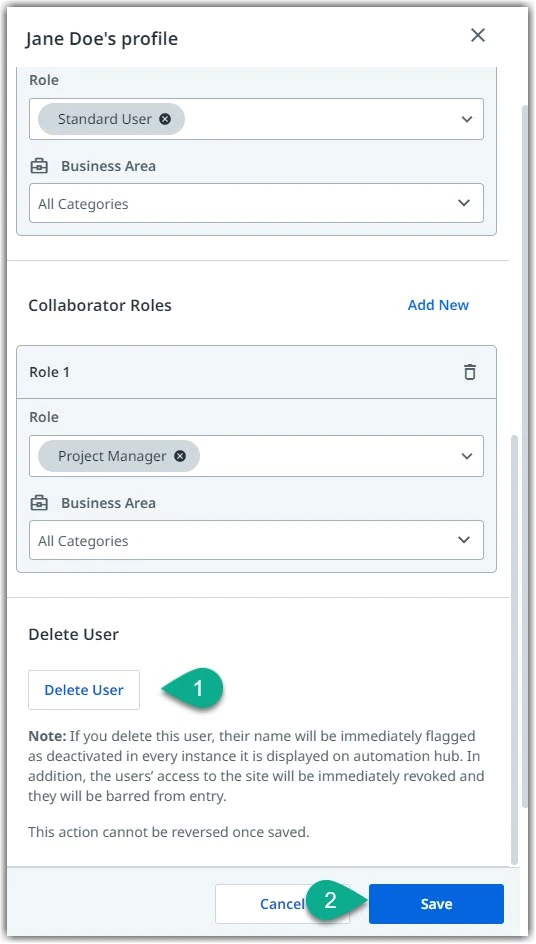Open the upper All Categories dropdown

[x=256, y=203]
